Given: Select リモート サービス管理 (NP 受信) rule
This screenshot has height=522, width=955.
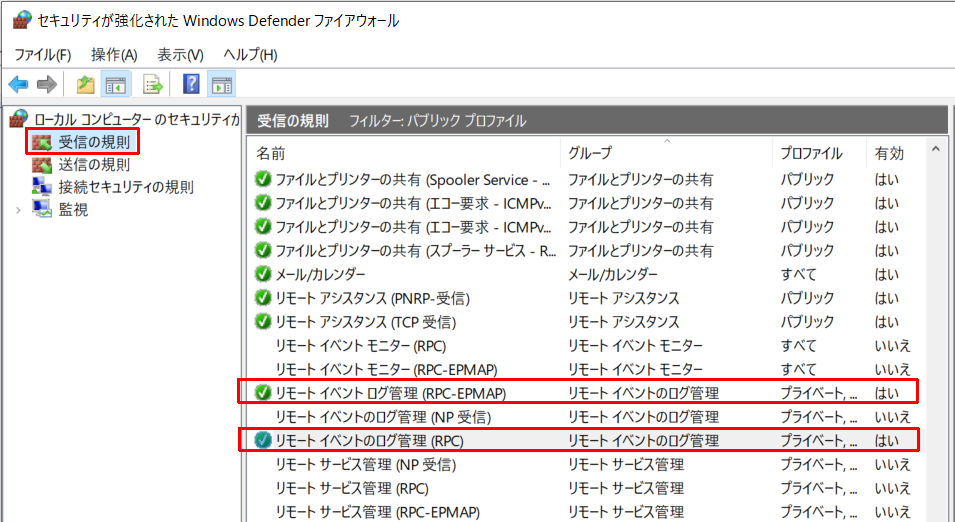Looking at the screenshot, I should click(x=366, y=465).
